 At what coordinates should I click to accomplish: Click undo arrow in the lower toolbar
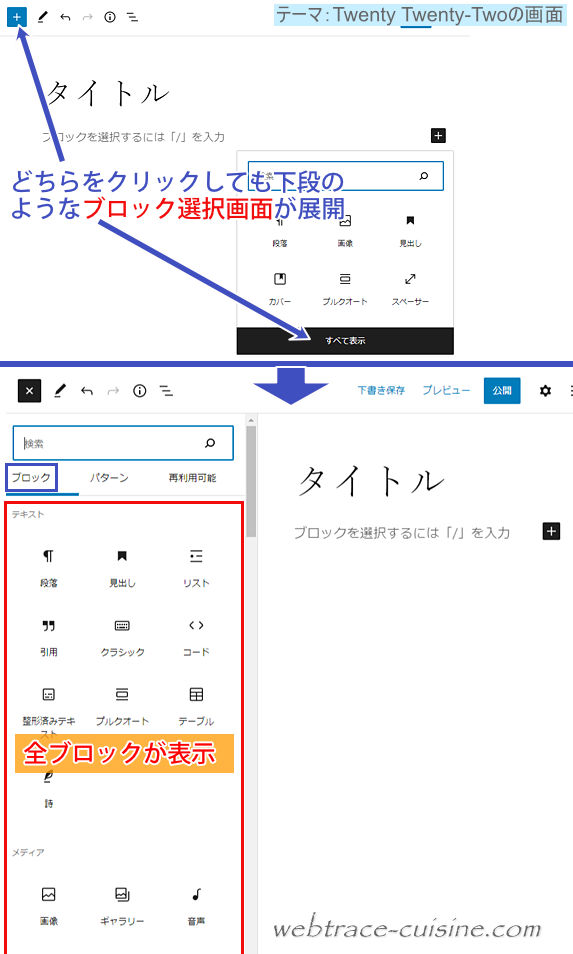pyautogui.click(x=87, y=391)
